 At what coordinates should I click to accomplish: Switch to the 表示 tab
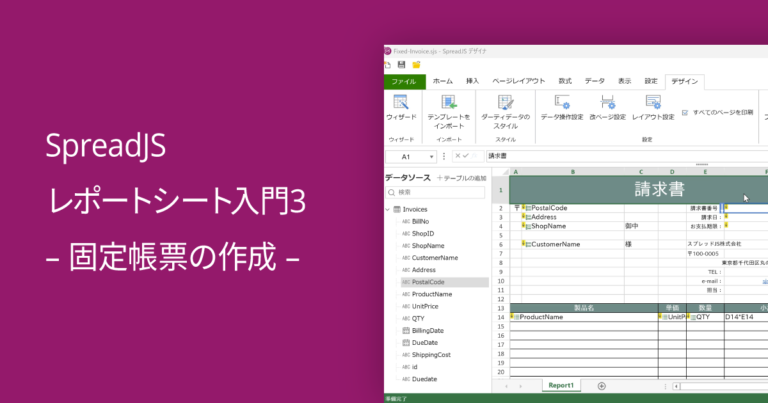click(624, 81)
